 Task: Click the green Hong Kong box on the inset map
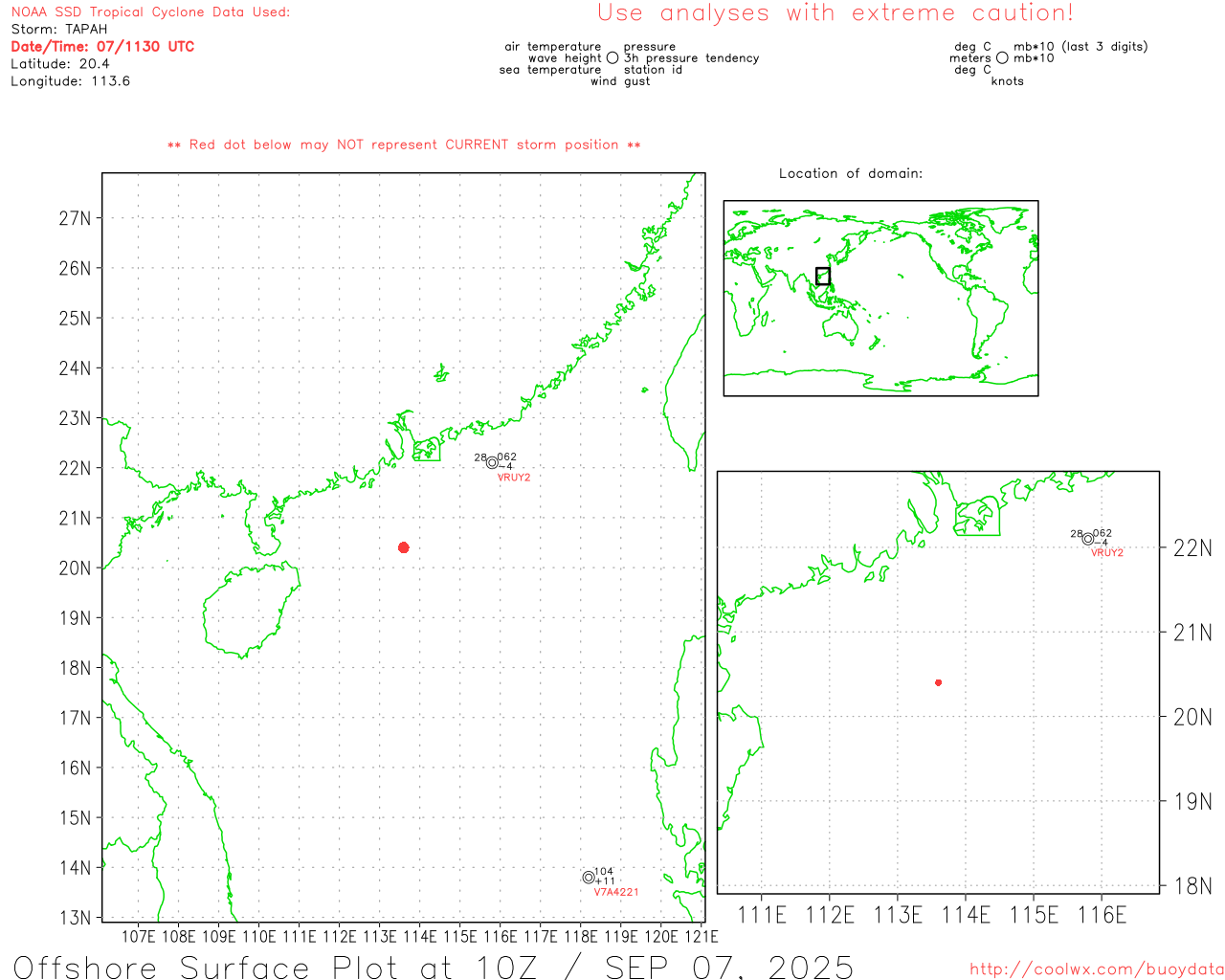977,517
